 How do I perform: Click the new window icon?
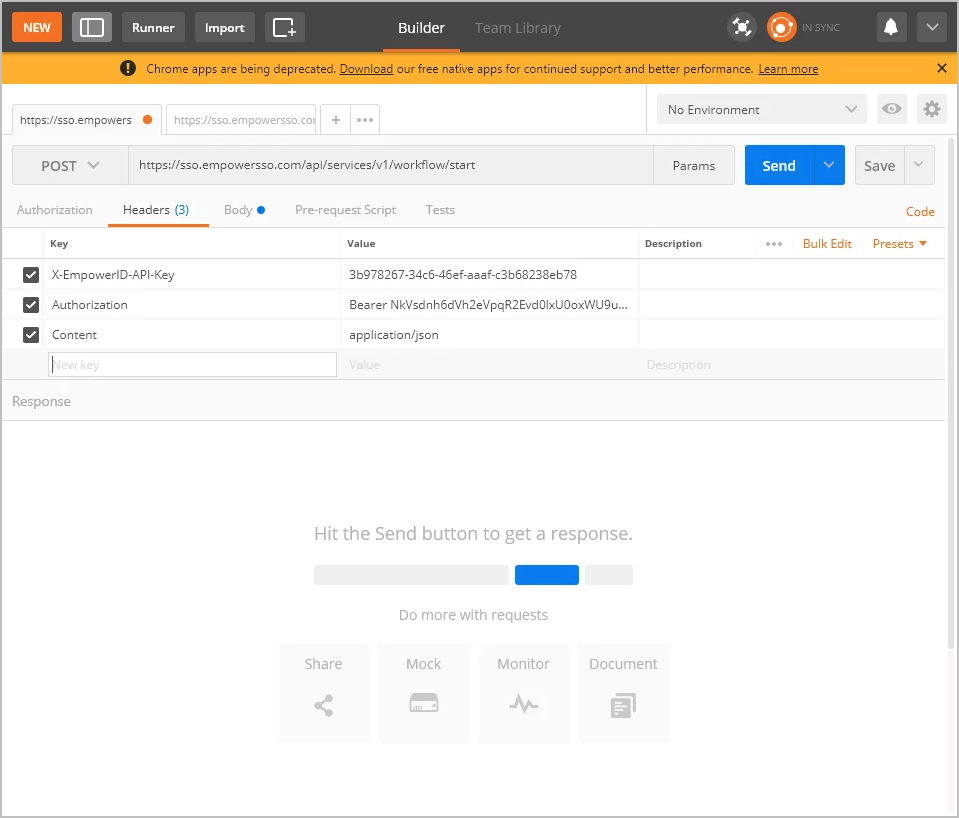pyautogui.click(x=285, y=27)
